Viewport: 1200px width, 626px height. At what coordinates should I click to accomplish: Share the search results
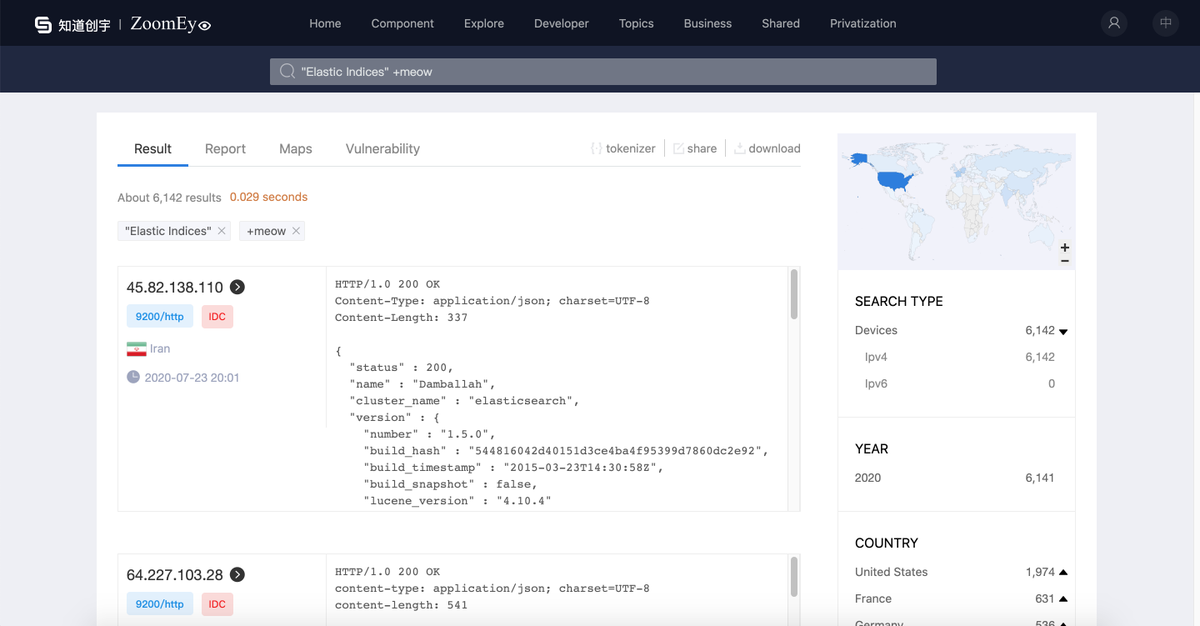point(695,148)
